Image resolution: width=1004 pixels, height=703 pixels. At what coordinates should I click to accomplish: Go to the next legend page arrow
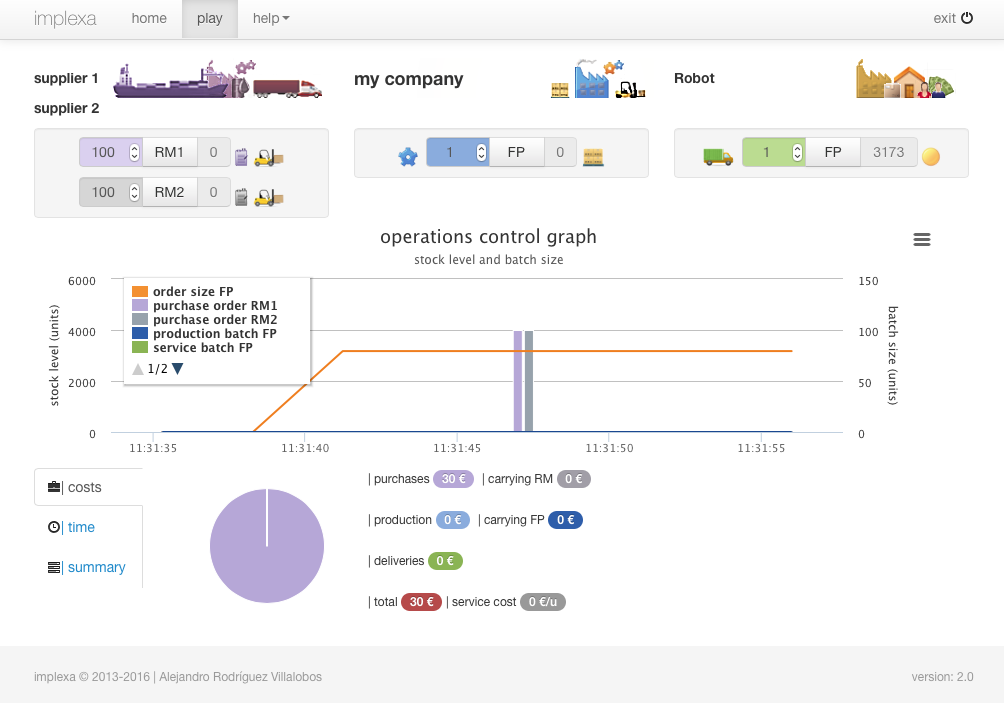pos(178,369)
